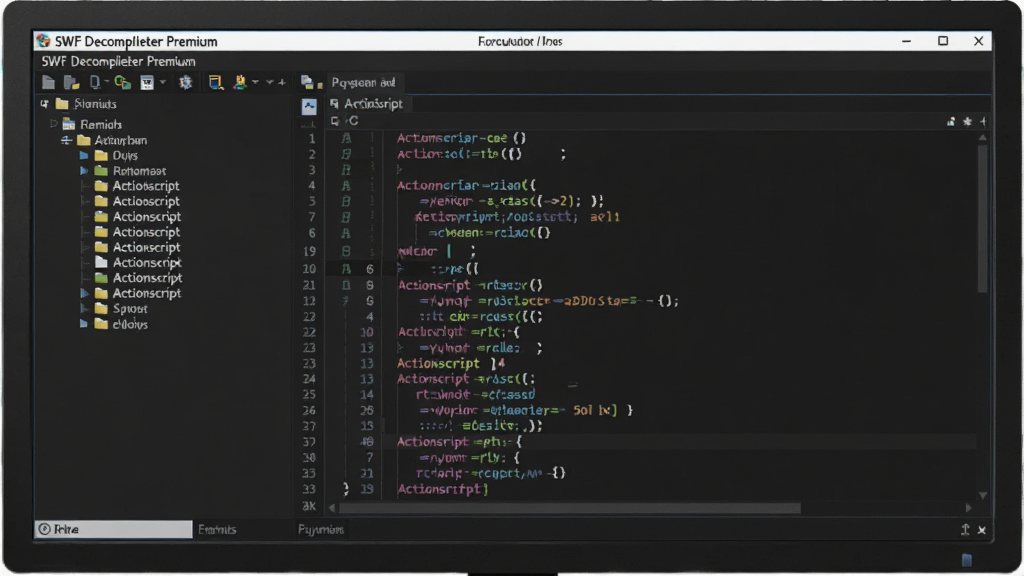1024x576 pixels.
Task: Open the dropdown arrow right after the colorful figure icon
Action: click(255, 82)
